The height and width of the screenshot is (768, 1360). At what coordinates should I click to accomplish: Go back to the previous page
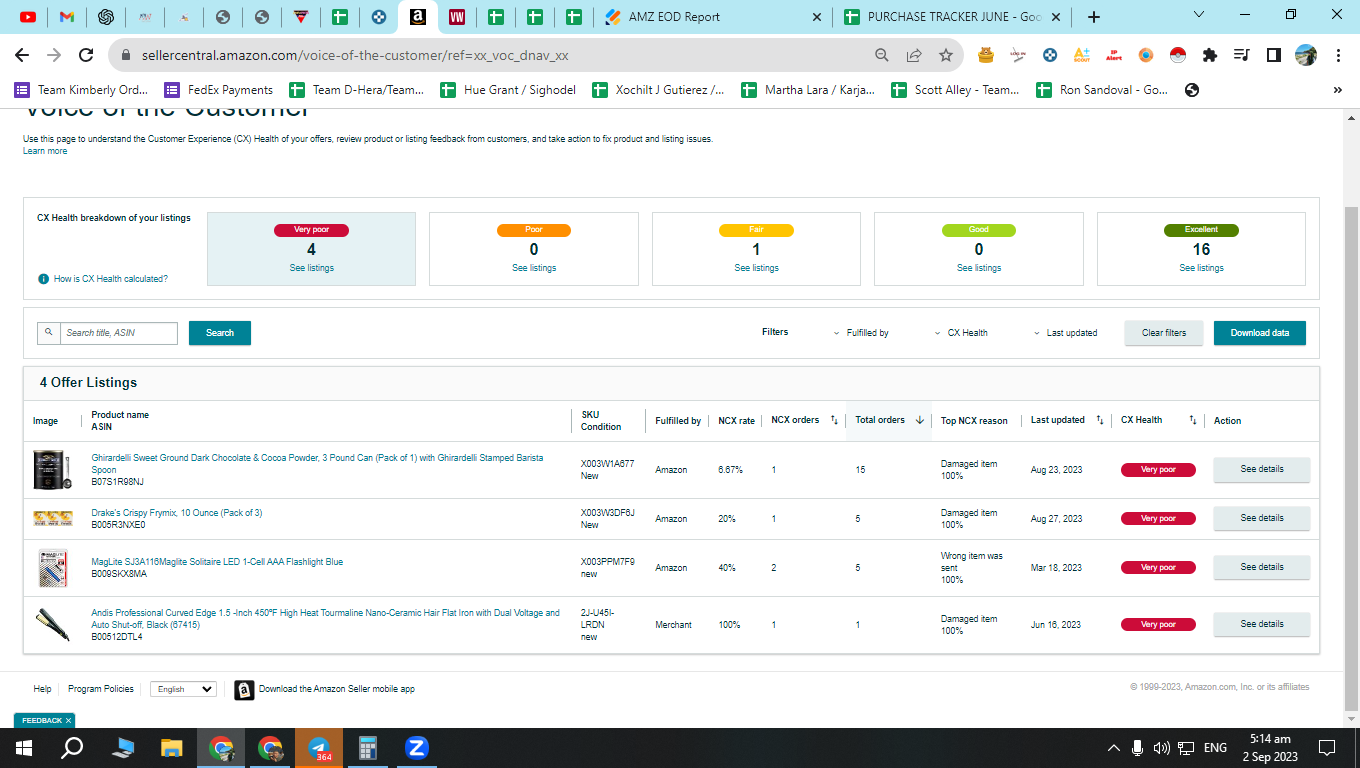coord(21,55)
